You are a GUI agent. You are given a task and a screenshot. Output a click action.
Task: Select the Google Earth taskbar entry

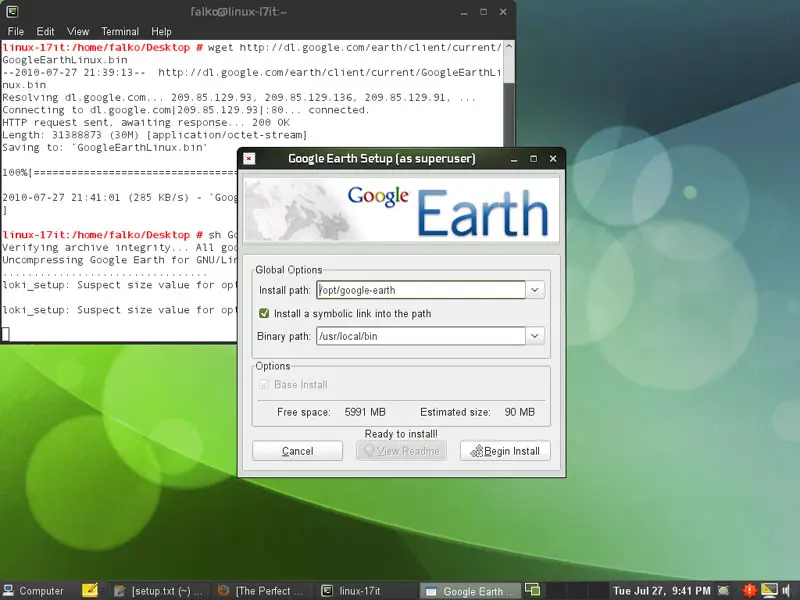tap(469, 591)
